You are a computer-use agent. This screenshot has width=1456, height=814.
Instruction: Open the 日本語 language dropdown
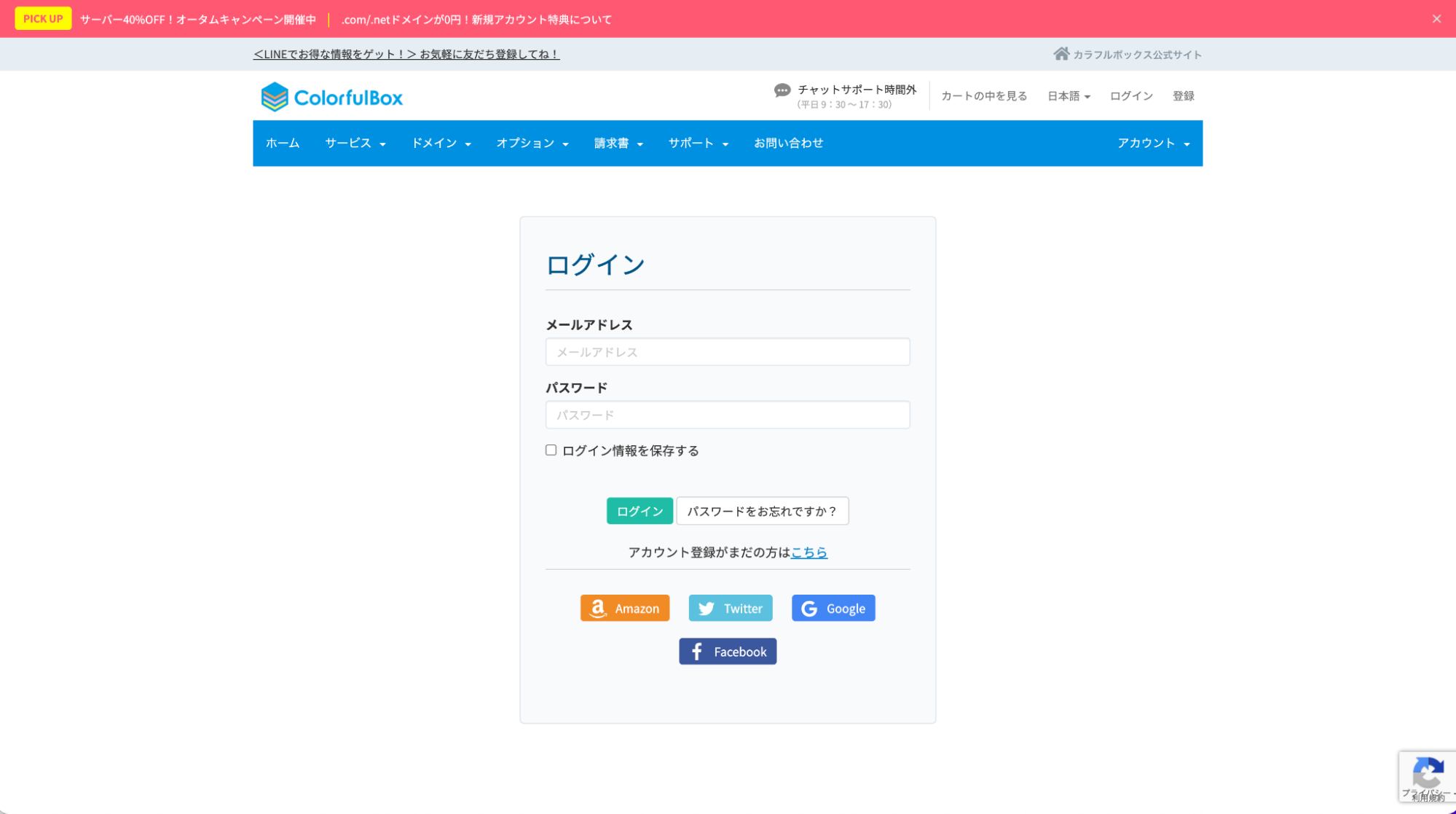1069,96
